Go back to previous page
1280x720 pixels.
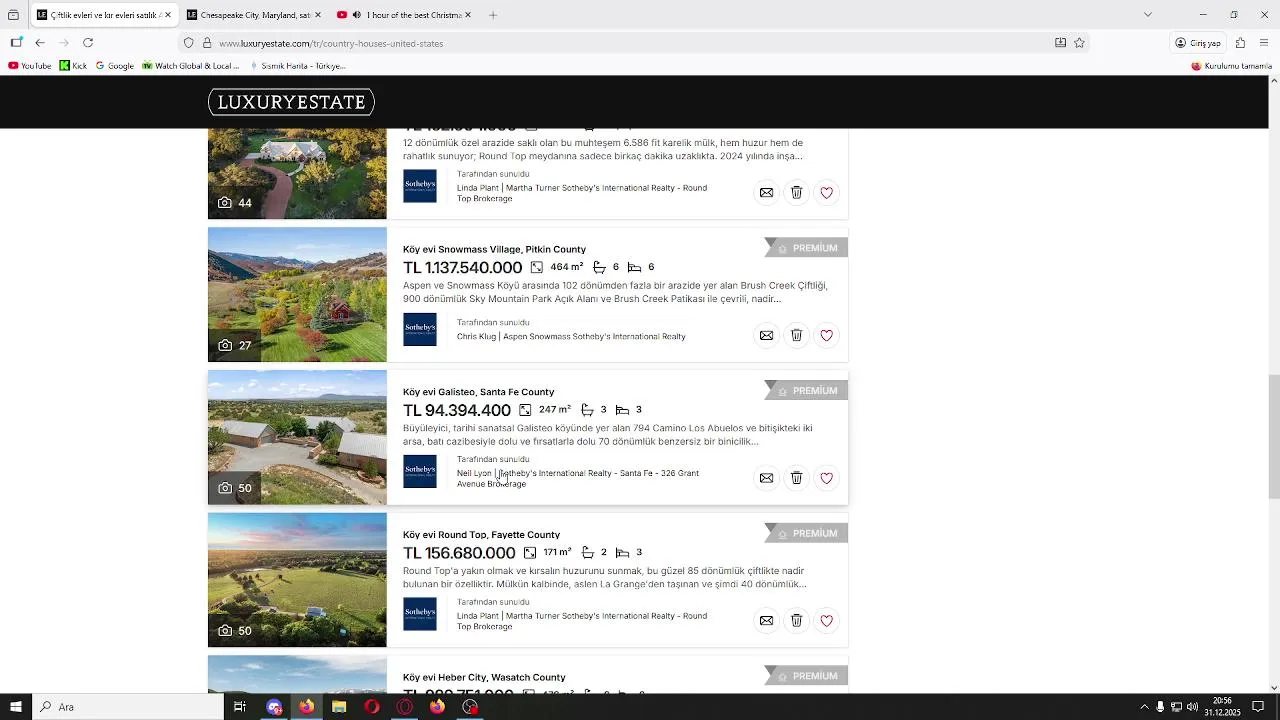point(39,43)
